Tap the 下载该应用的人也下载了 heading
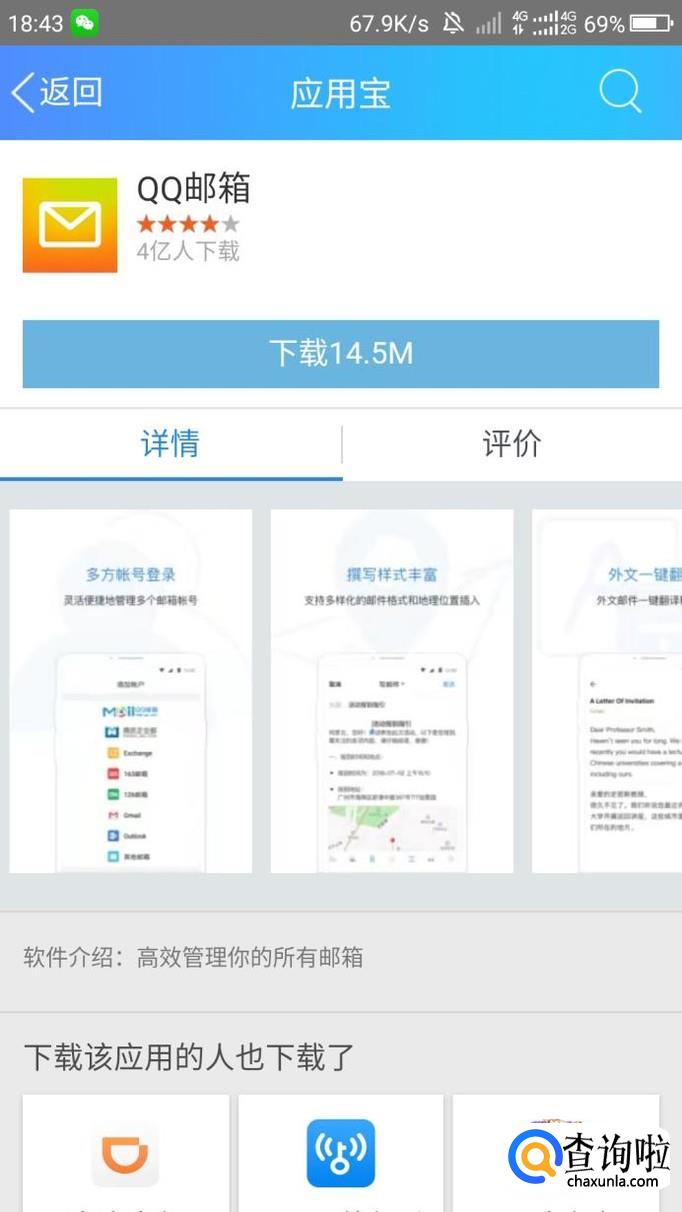 pyautogui.click(x=189, y=1057)
